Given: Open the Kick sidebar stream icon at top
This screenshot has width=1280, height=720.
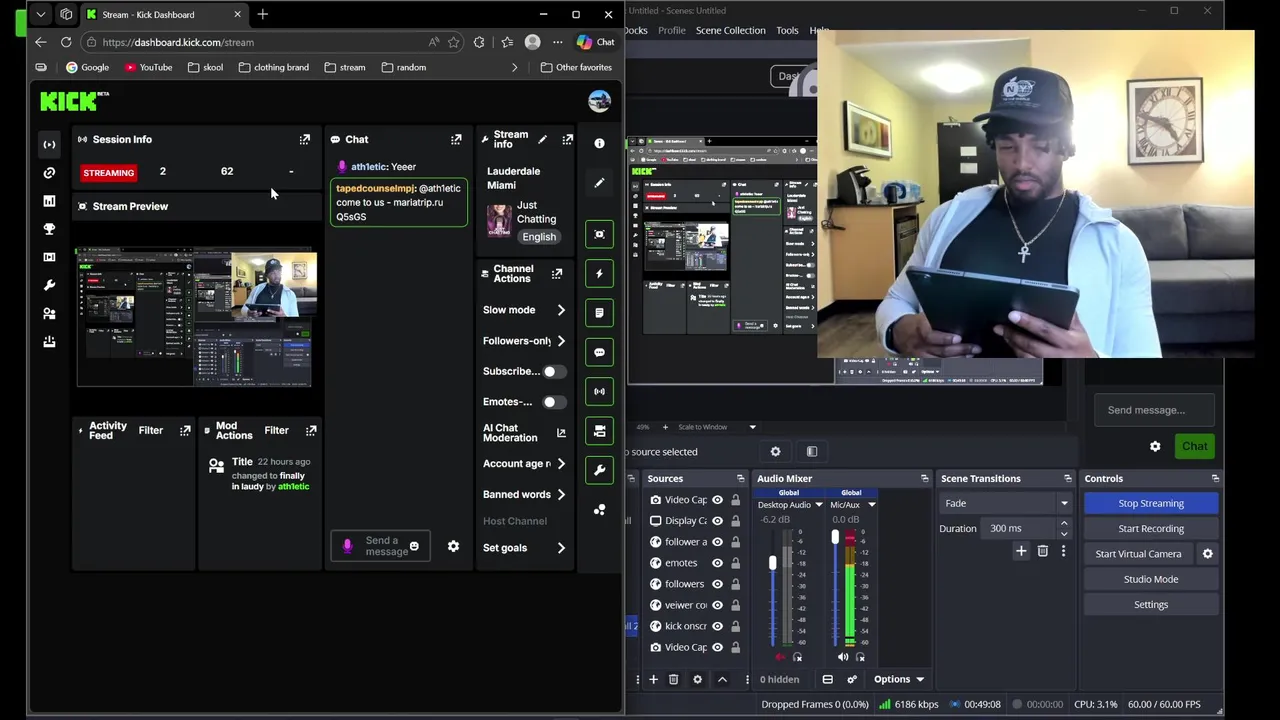Looking at the screenshot, I should point(49,144).
